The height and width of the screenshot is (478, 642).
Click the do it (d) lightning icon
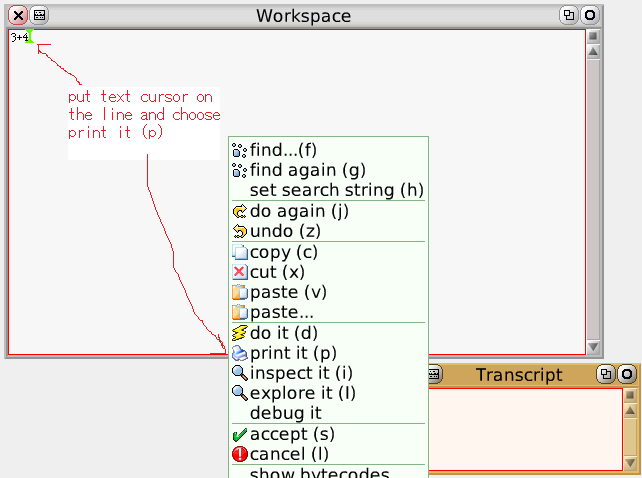(x=239, y=333)
